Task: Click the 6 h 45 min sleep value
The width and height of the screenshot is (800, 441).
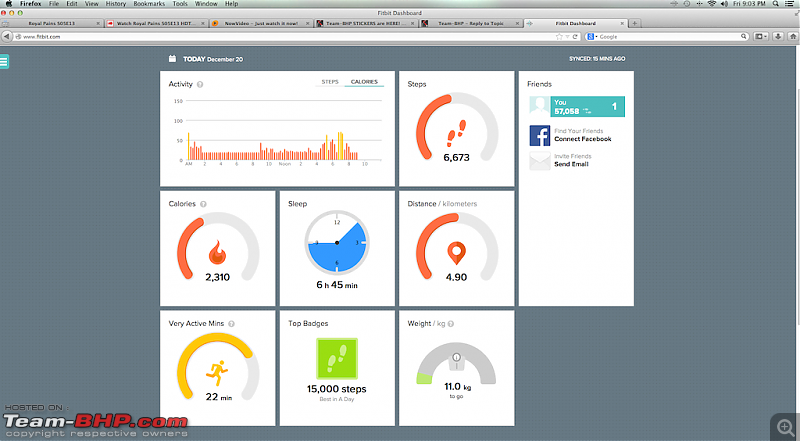Action: click(x=337, y=285)
